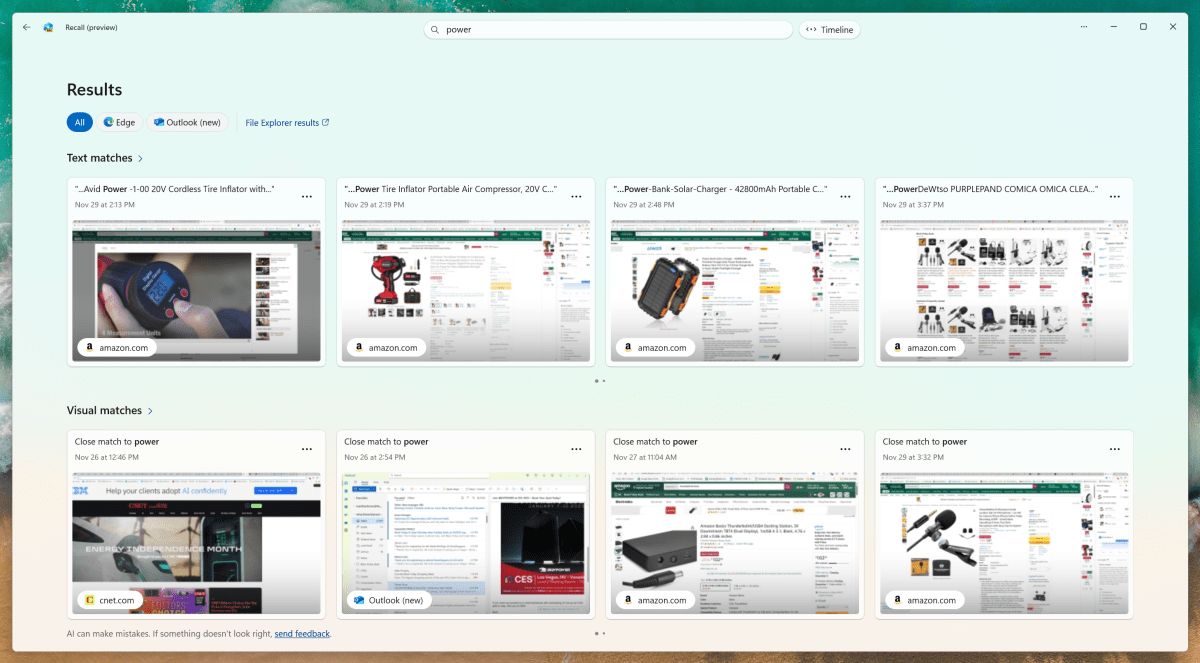Click the back arrow at top left
The width and height of the screenshot is (1200, 663).
tap(27, 27)
